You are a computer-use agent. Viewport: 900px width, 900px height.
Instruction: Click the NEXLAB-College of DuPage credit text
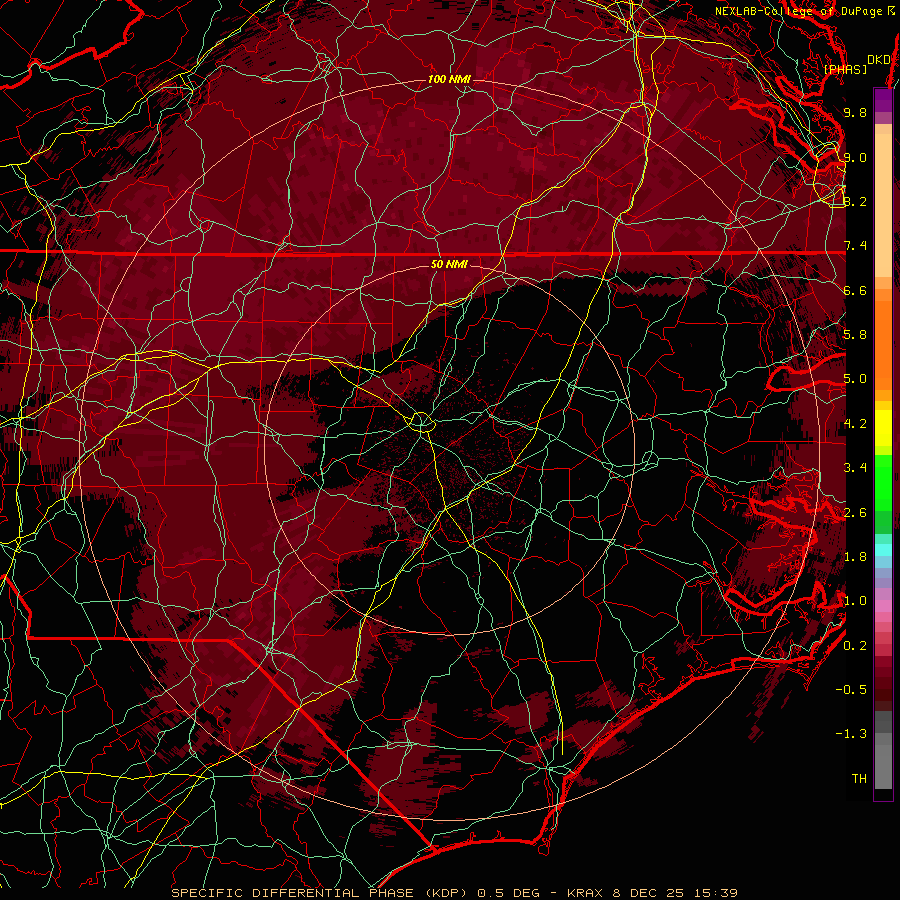(x=805, y=11)
